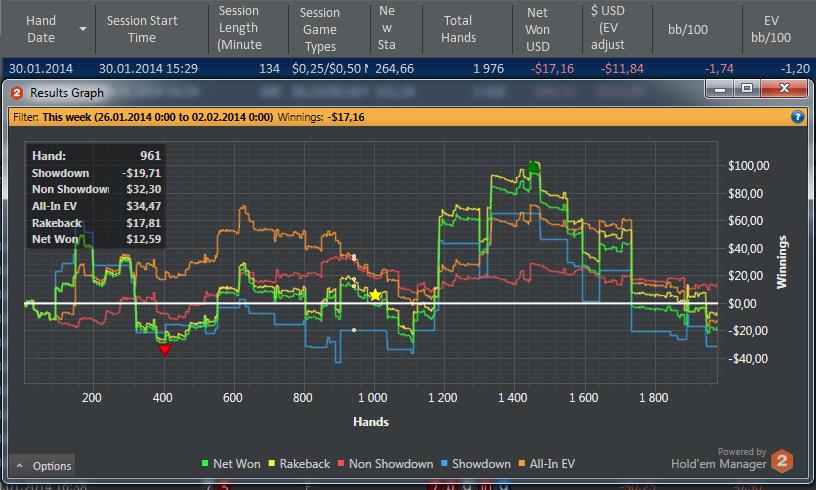The height and width of the screenshot is (490, 816).
Task: Click the EV adjusted value -$11,84
Action: (x=622, y=69)
